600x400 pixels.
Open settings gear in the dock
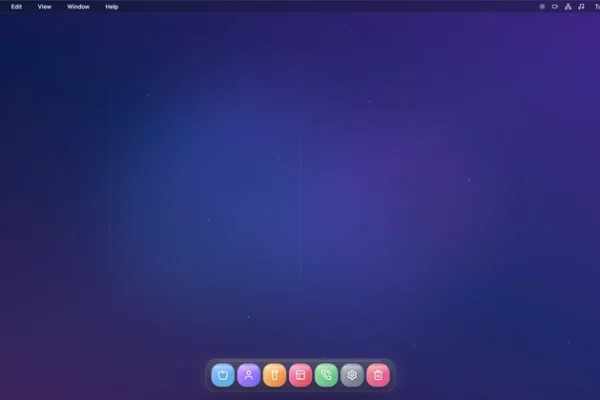click(x=352, y=375)
